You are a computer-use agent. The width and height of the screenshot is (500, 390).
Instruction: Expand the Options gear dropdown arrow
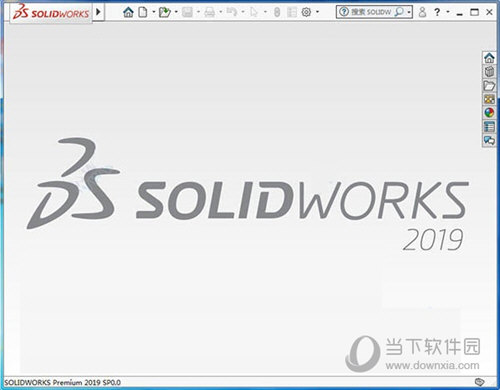(317, 12)
